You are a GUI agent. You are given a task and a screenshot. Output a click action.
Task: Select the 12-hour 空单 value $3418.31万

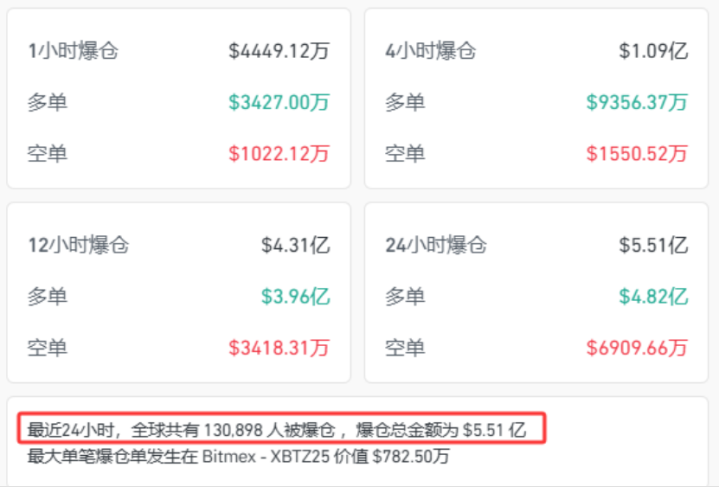pyautogui.click(x=279, y=348)
